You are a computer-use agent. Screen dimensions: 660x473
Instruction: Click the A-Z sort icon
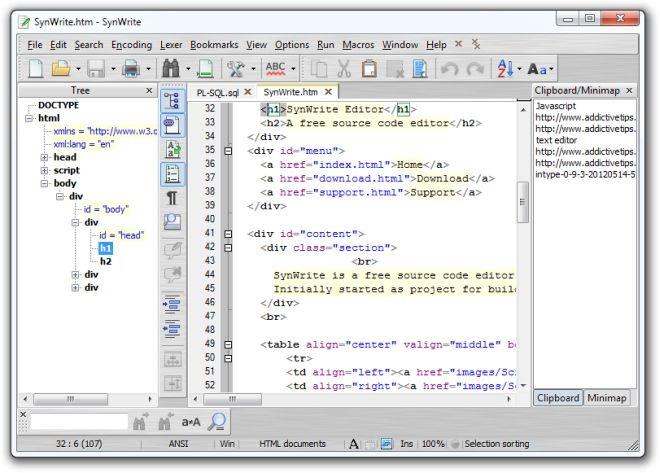[505, 69]
